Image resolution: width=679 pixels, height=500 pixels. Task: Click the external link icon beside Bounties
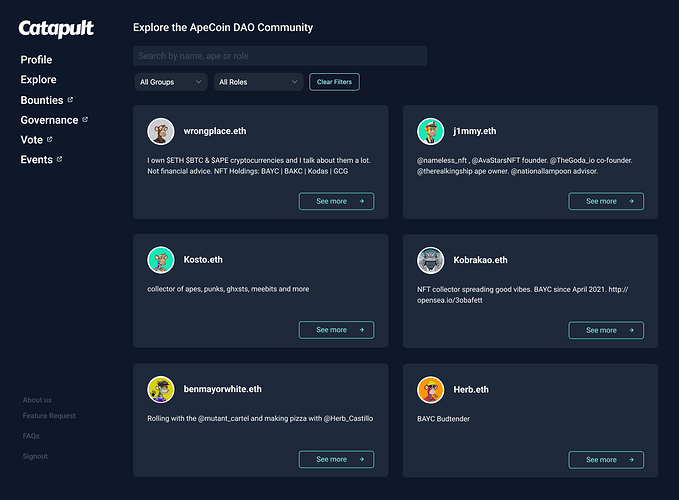[x=70, y=100]
